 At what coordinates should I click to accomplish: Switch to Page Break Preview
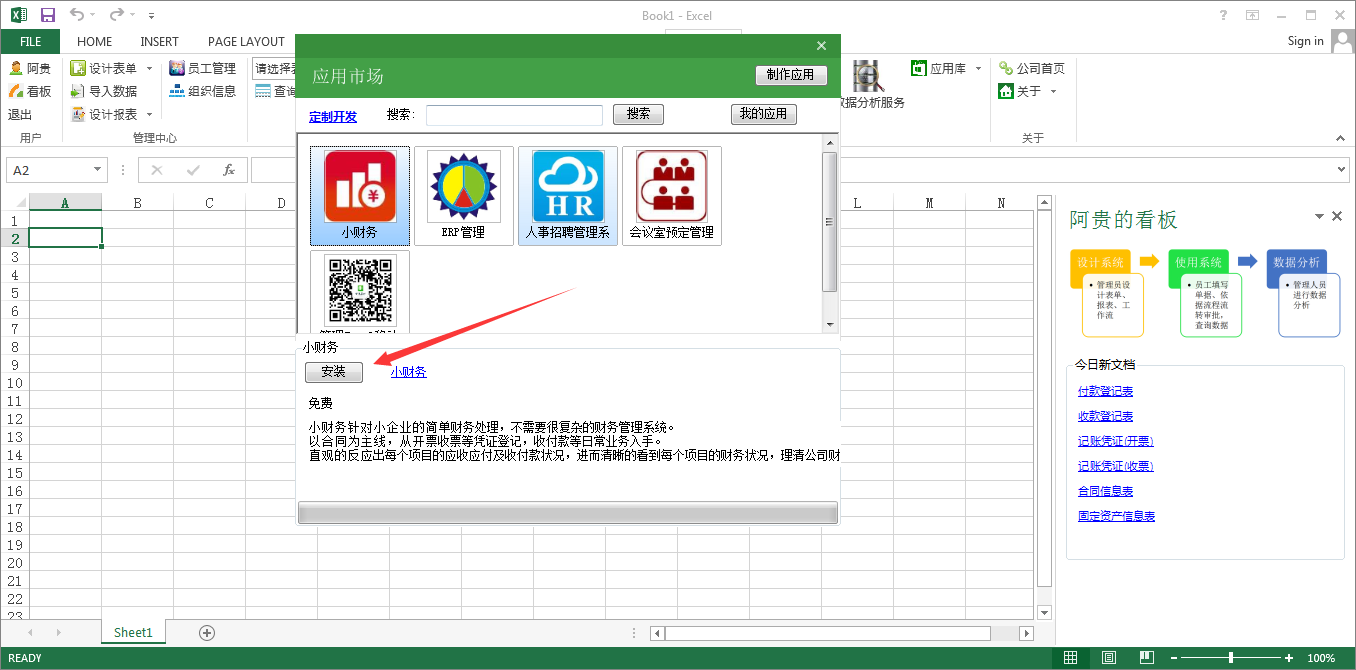coord(1146,658)
